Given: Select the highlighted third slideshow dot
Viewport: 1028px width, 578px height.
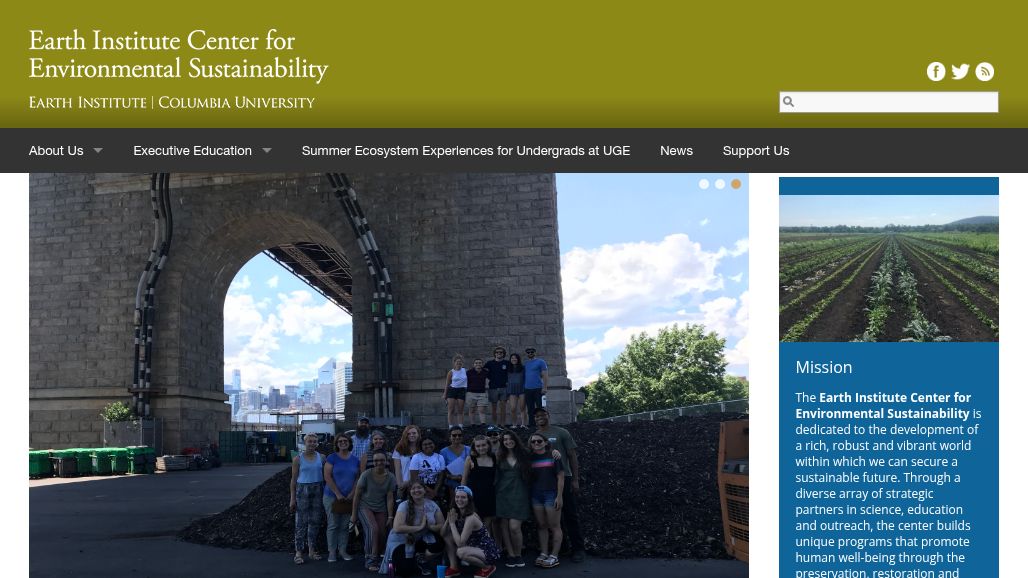Looking at the screenshot, I should (x=736, y=184).
